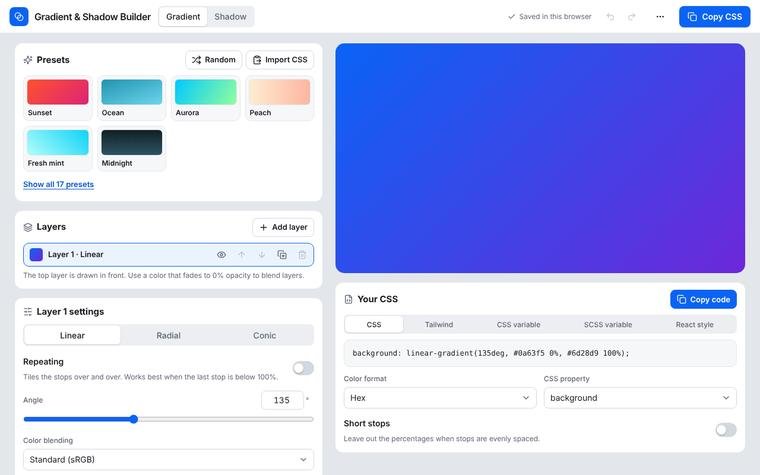Move Layer 1 up
The width and height of the screenshot is (760, 475).
(241, 255)
